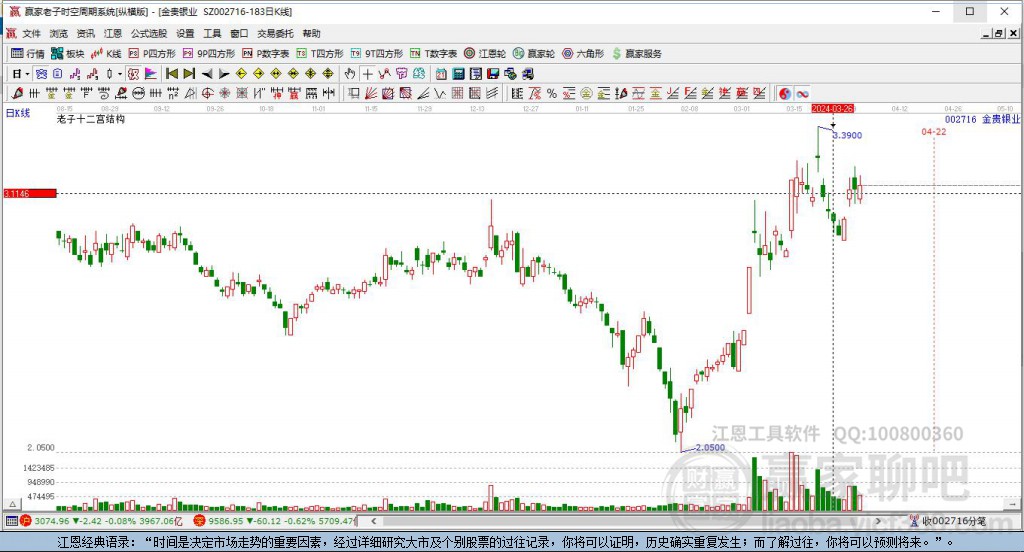Open the 设置 menu
Viewport: 1024px width, 552px height.
click(185, 33)
